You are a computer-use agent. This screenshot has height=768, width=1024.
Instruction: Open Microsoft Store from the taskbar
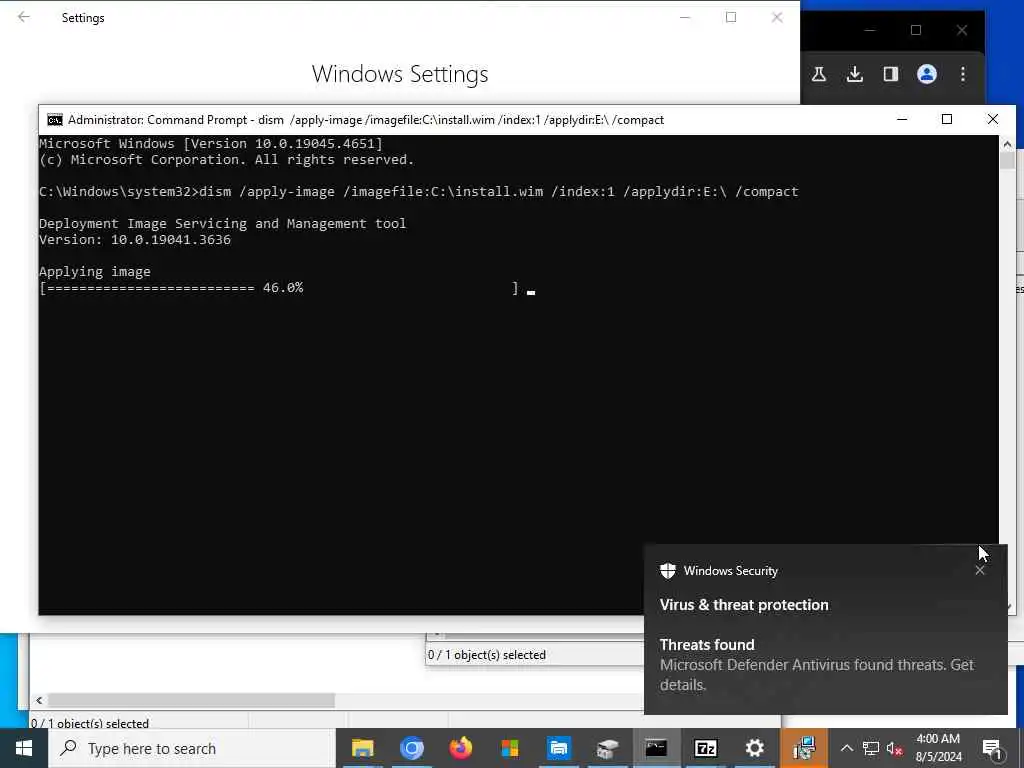coord(509,748)
